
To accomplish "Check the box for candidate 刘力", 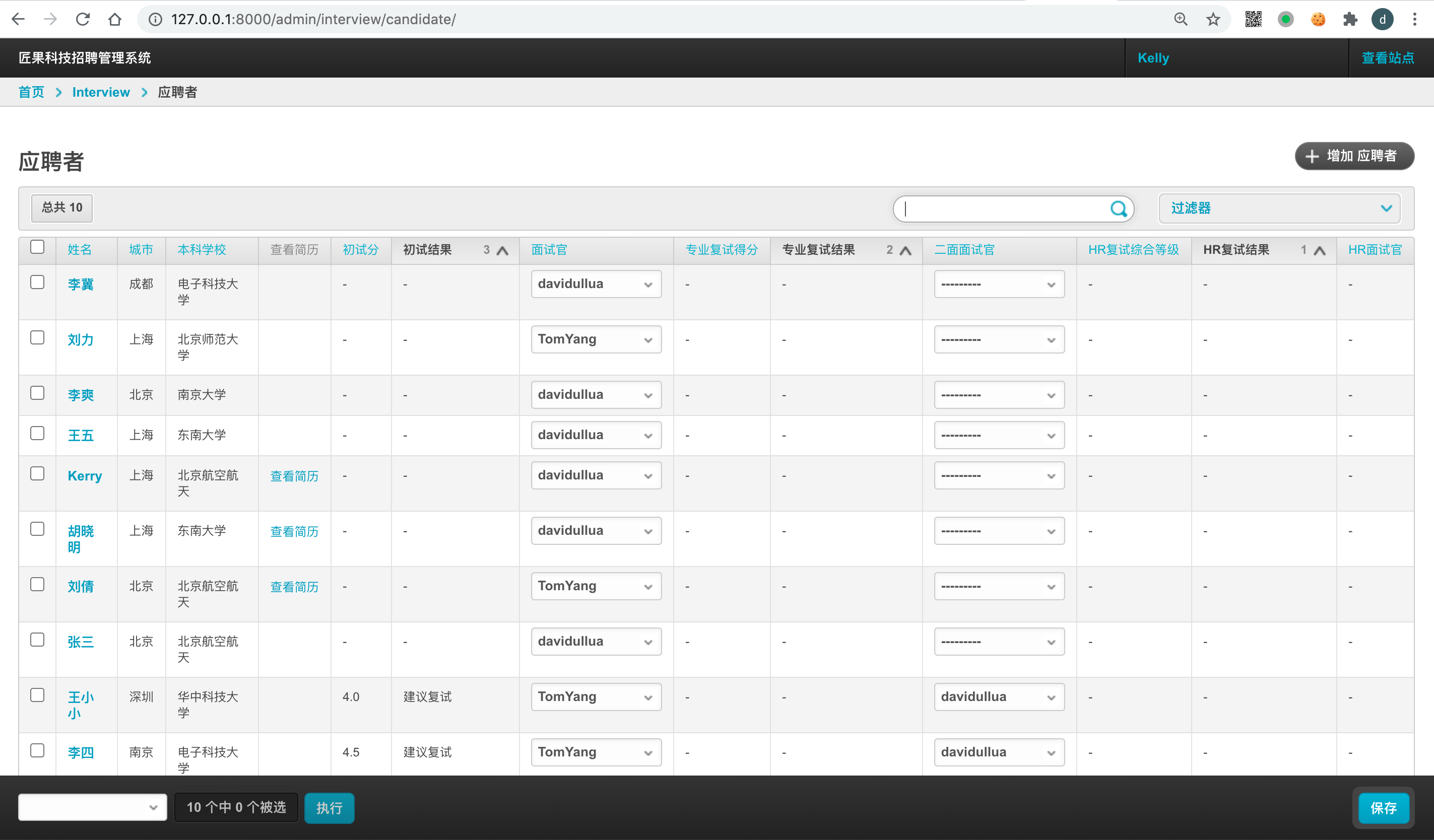I will tap(38, 338).
